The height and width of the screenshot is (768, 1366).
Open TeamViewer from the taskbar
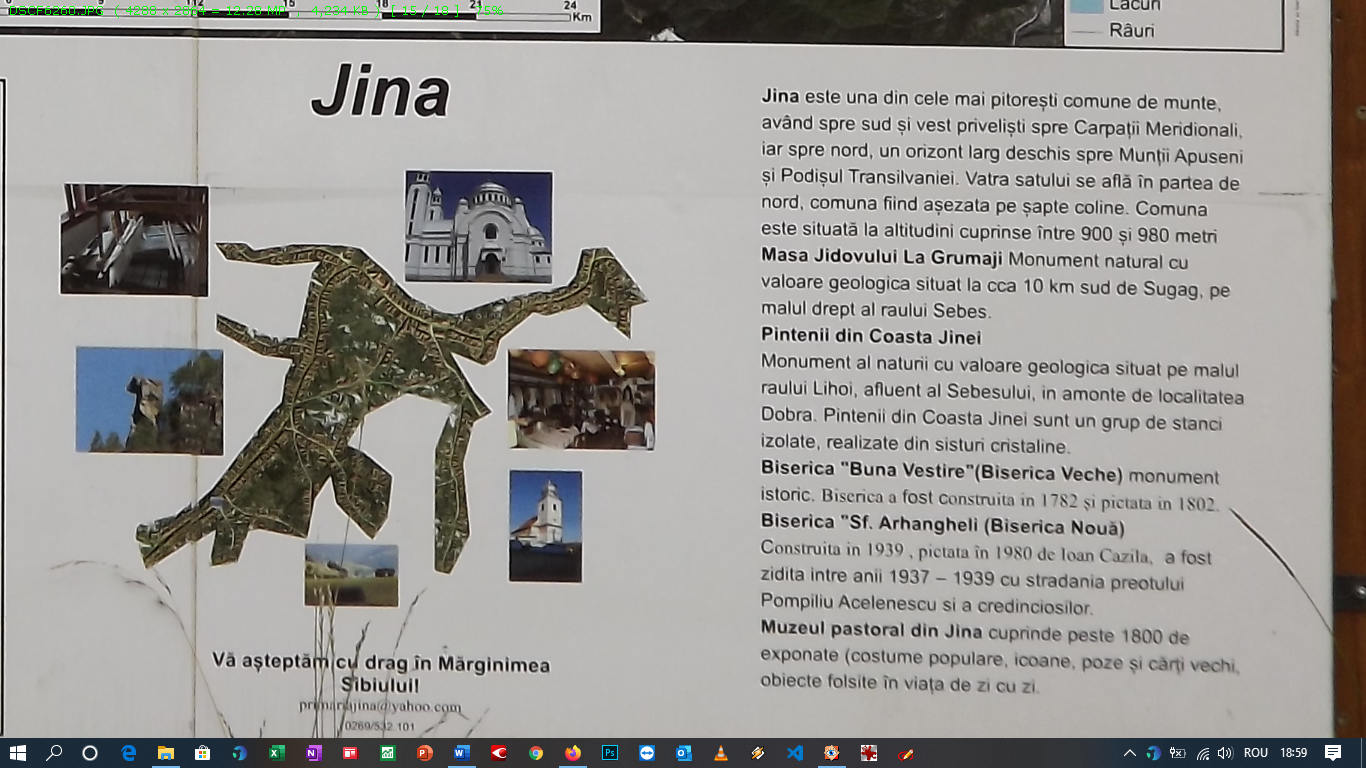(647, 753)
